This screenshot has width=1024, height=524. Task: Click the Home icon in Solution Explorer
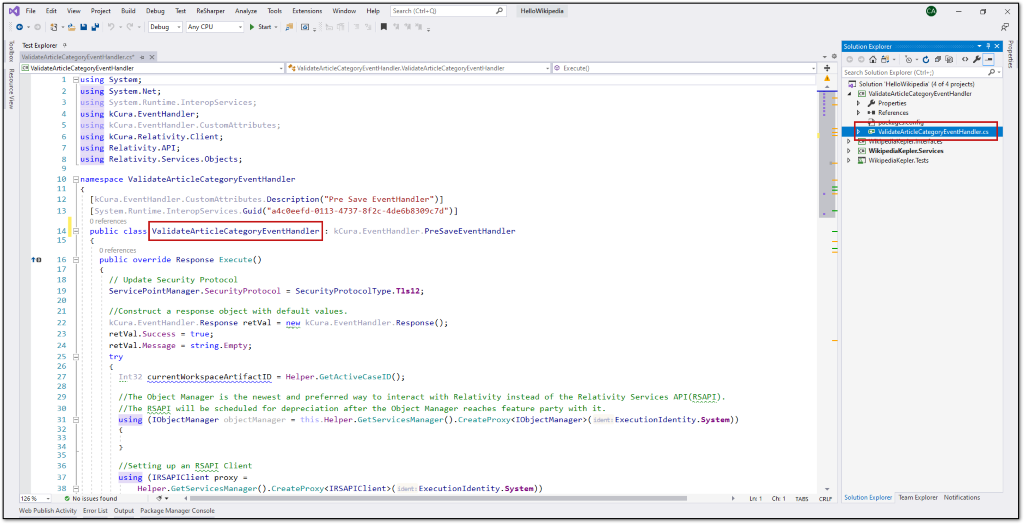coord(872,59)
